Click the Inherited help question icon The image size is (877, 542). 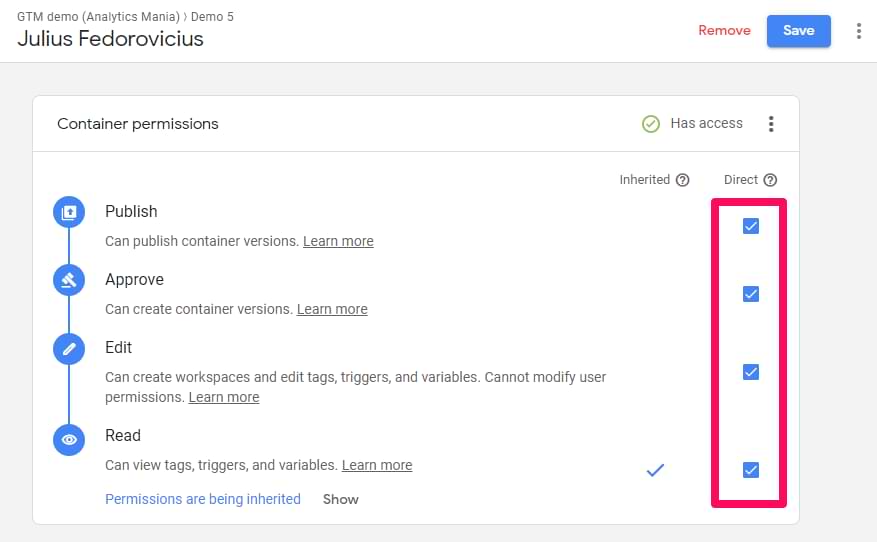[683, 180]
